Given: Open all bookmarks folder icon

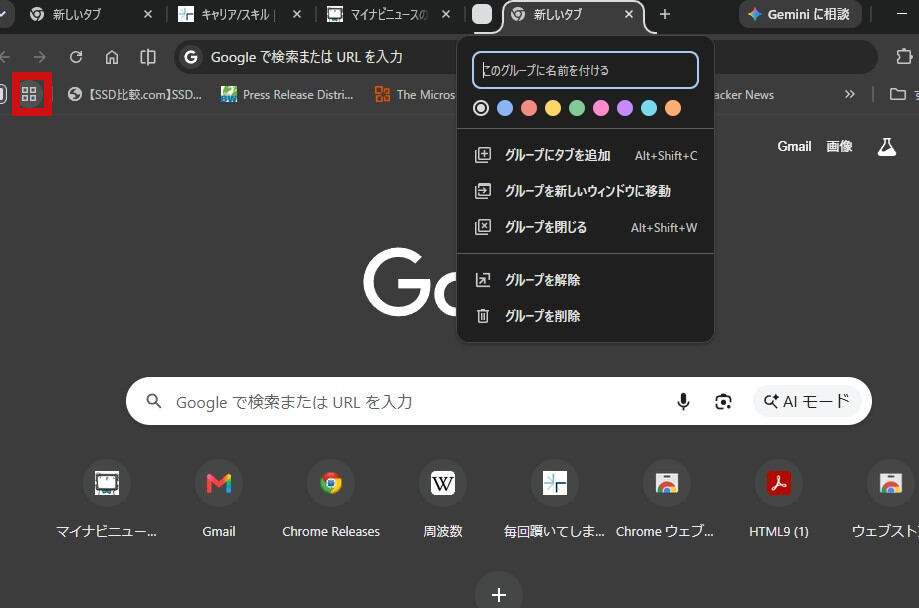Looking at the screenshot, I should point(898,94).
